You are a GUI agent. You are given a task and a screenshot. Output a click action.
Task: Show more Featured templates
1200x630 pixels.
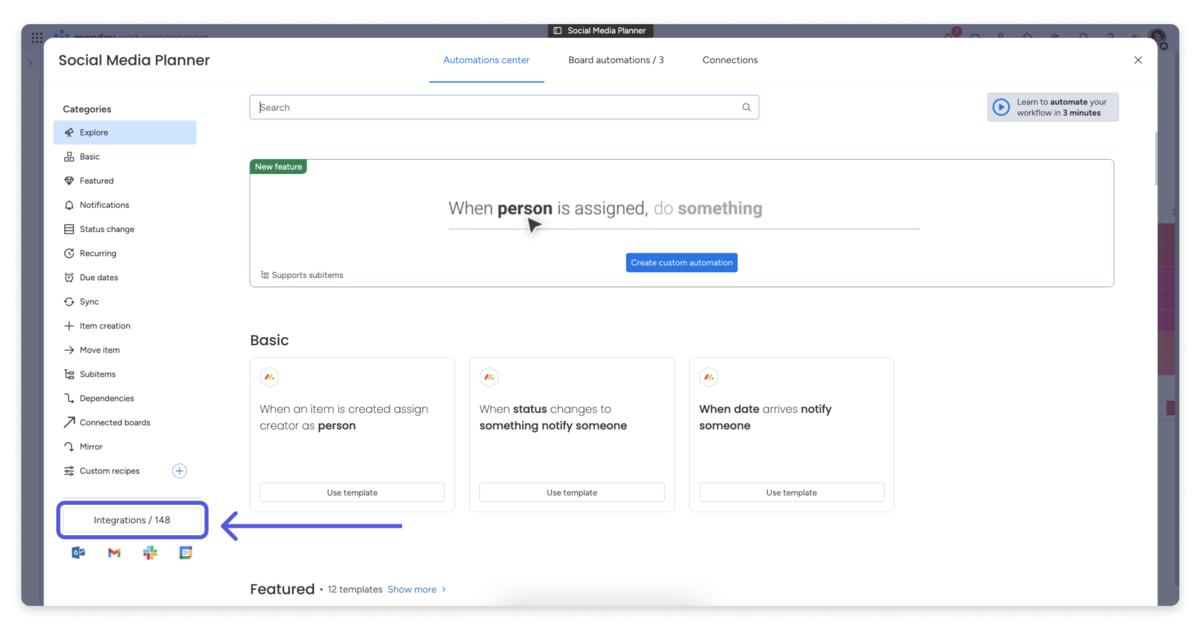coord(417,590)
